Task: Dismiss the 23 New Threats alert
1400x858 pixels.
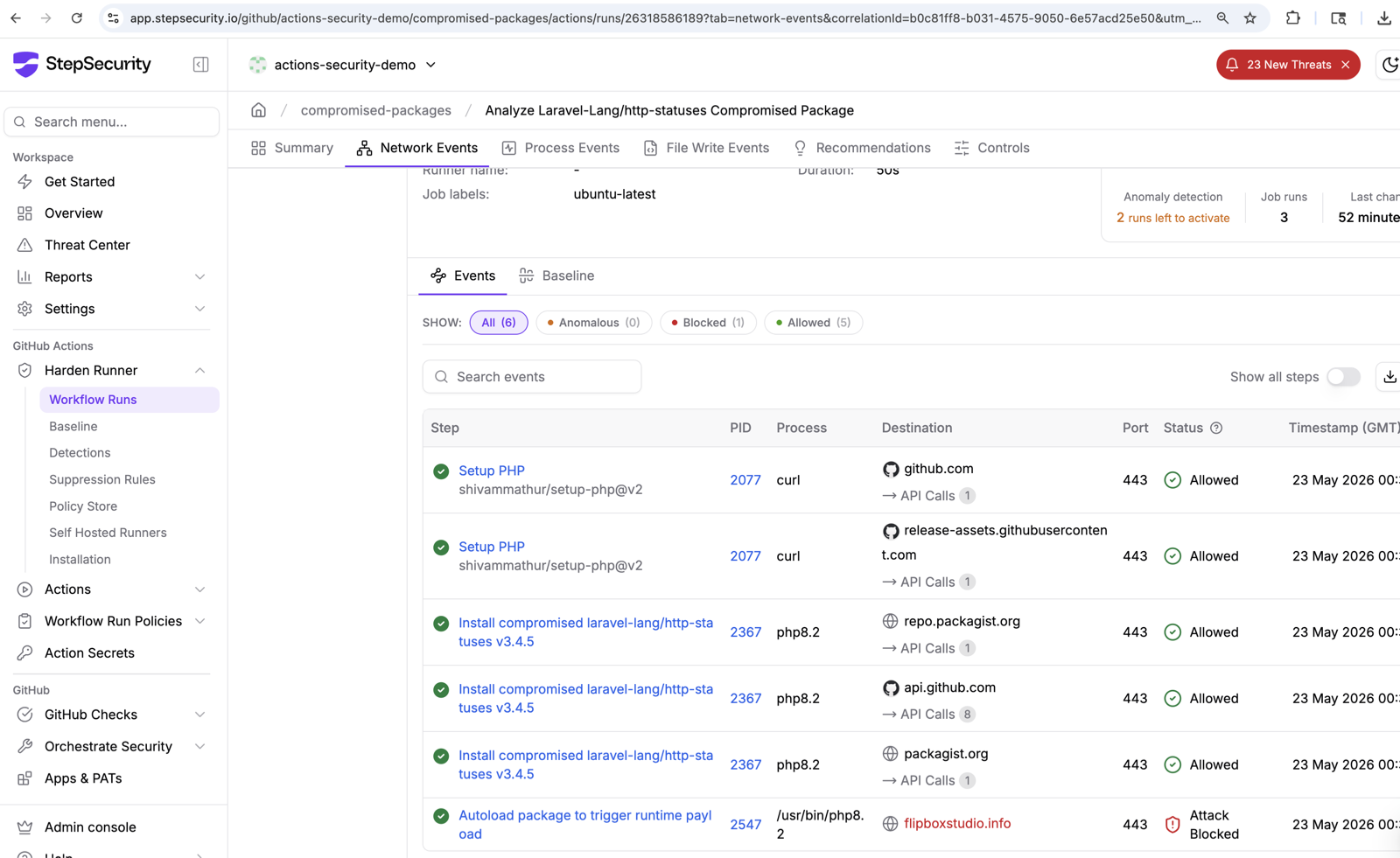Action: [1346, 65]
